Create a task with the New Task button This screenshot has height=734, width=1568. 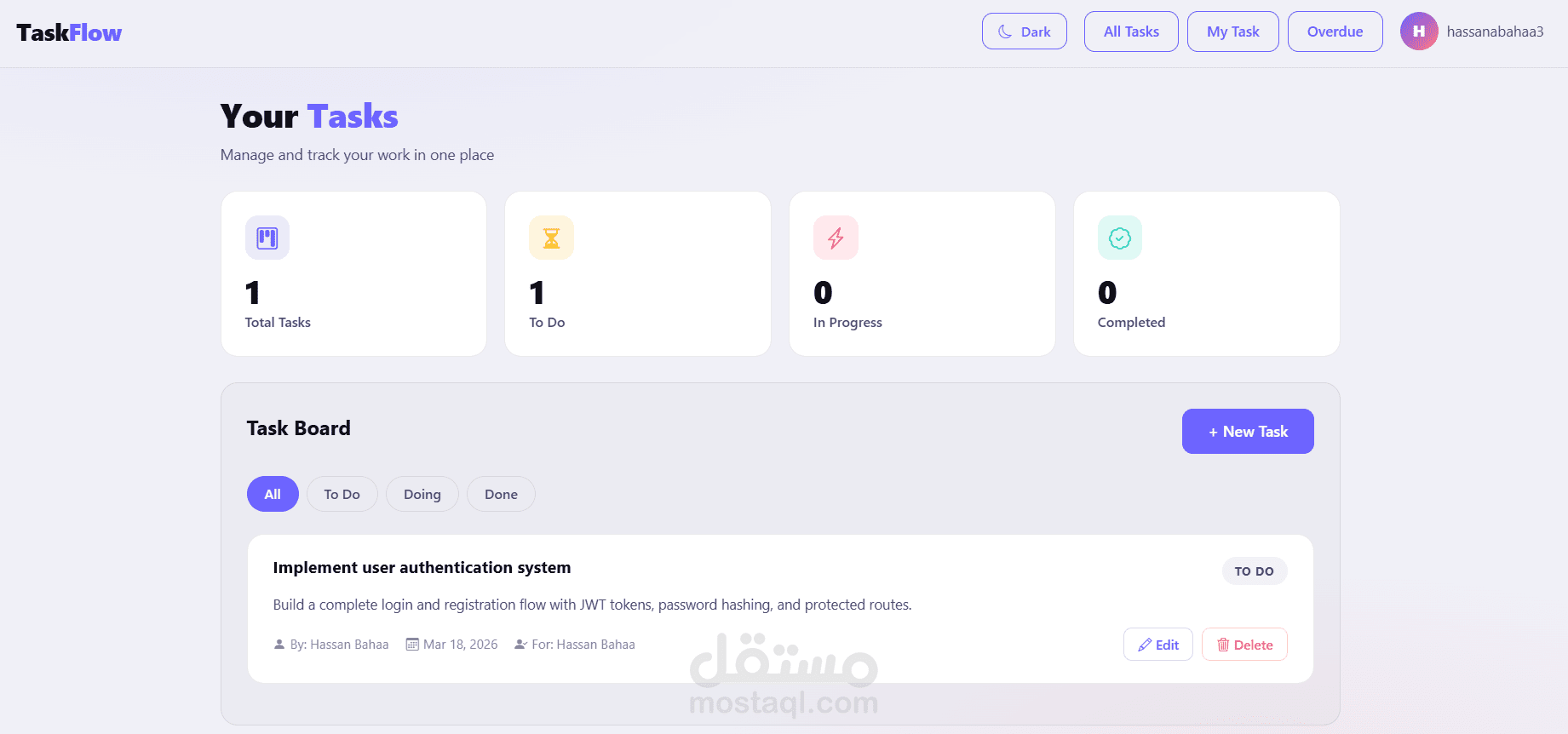(x=1248, y=431)
